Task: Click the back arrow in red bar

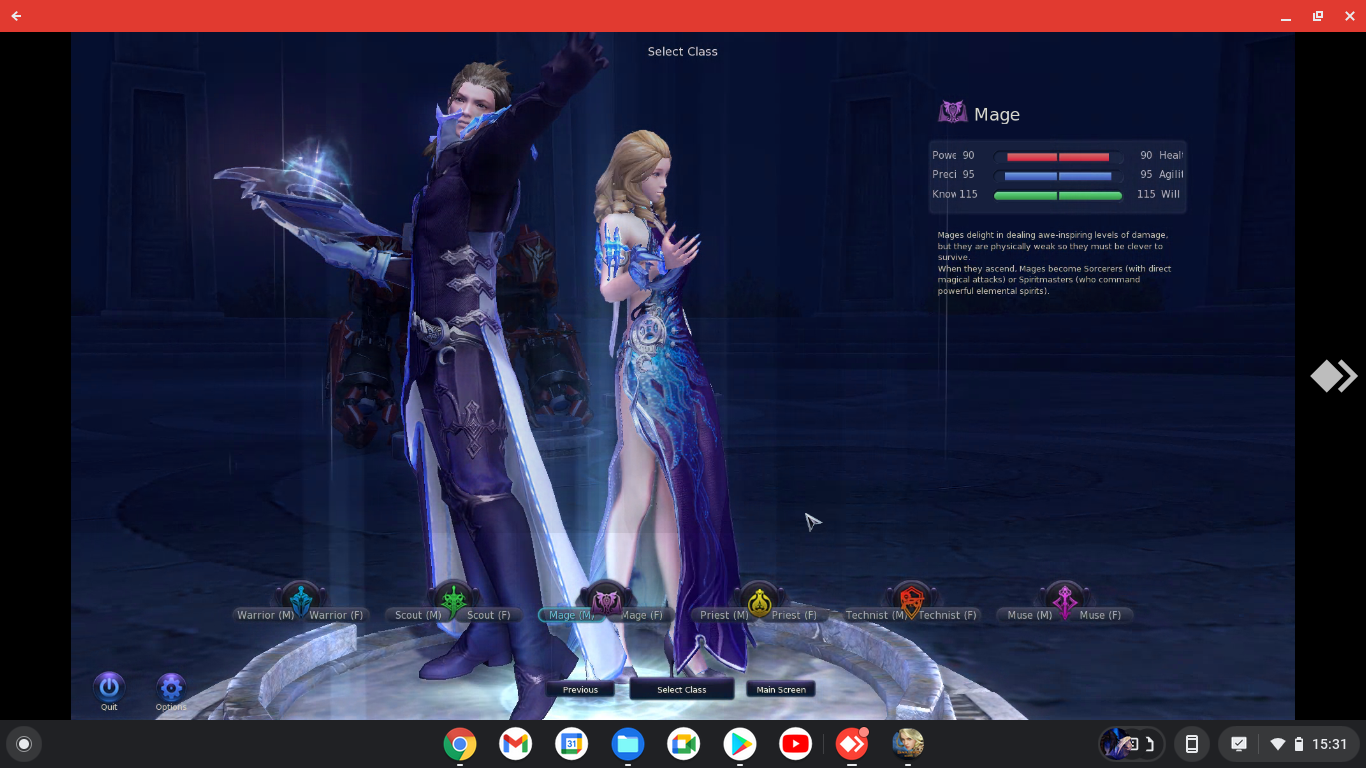Action: tap(16, 16)
